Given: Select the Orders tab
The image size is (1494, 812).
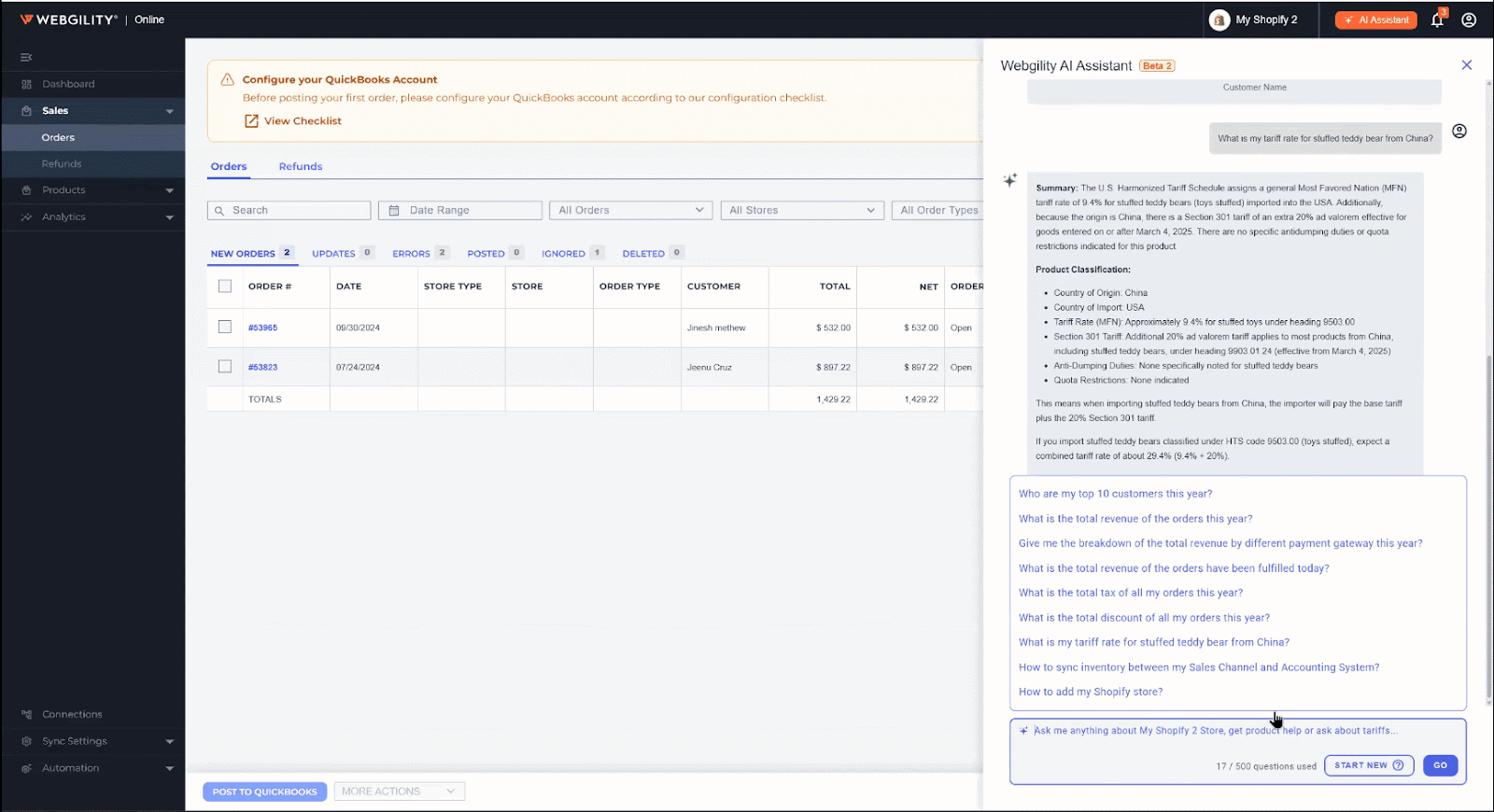Looking at the screenshot, I should tap(229, 166).
